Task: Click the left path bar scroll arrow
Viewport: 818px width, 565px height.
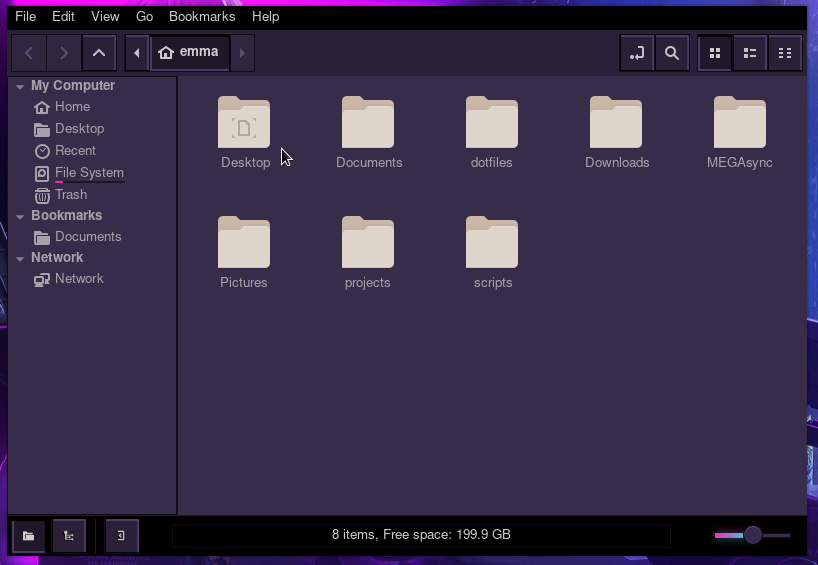Action: (x=137, y=53)
